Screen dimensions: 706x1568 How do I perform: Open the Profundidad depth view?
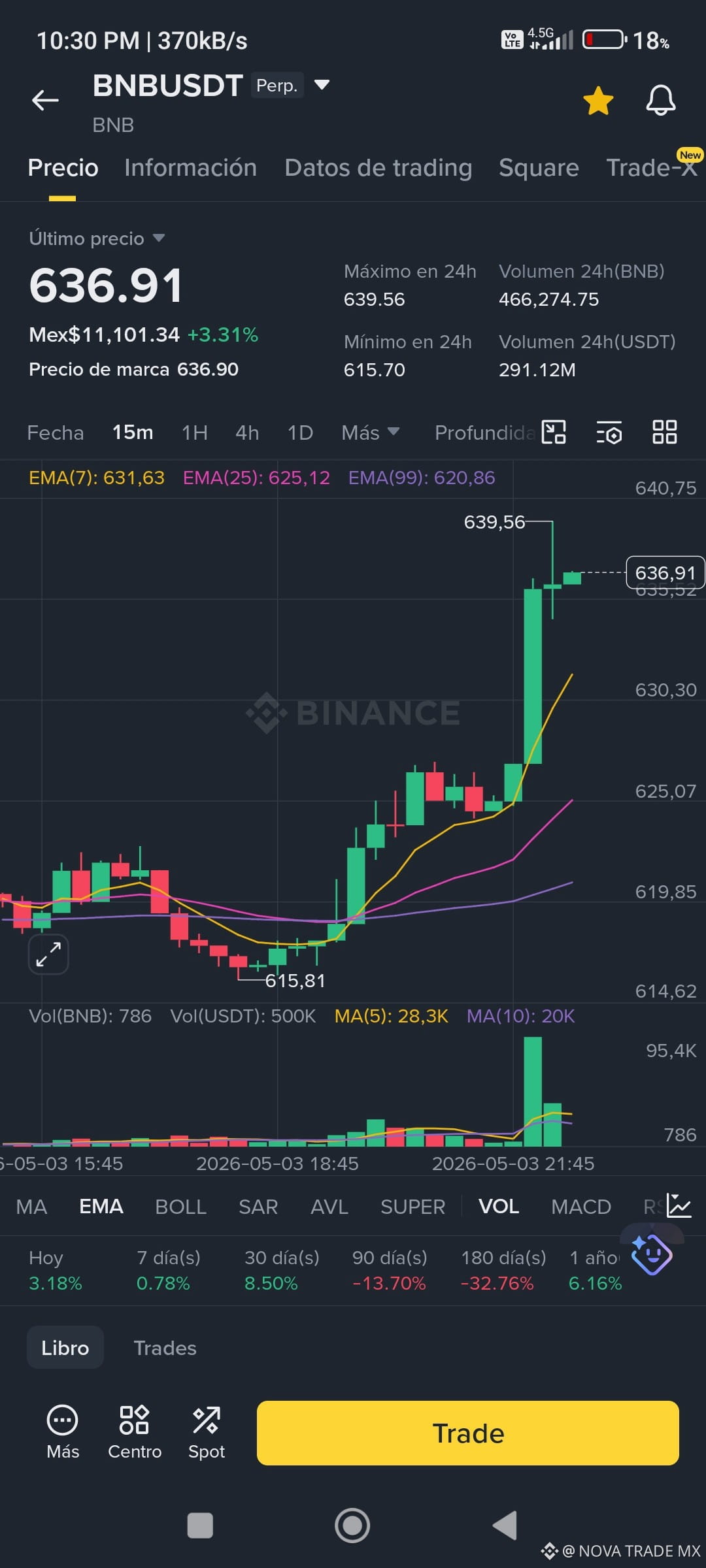484,433
